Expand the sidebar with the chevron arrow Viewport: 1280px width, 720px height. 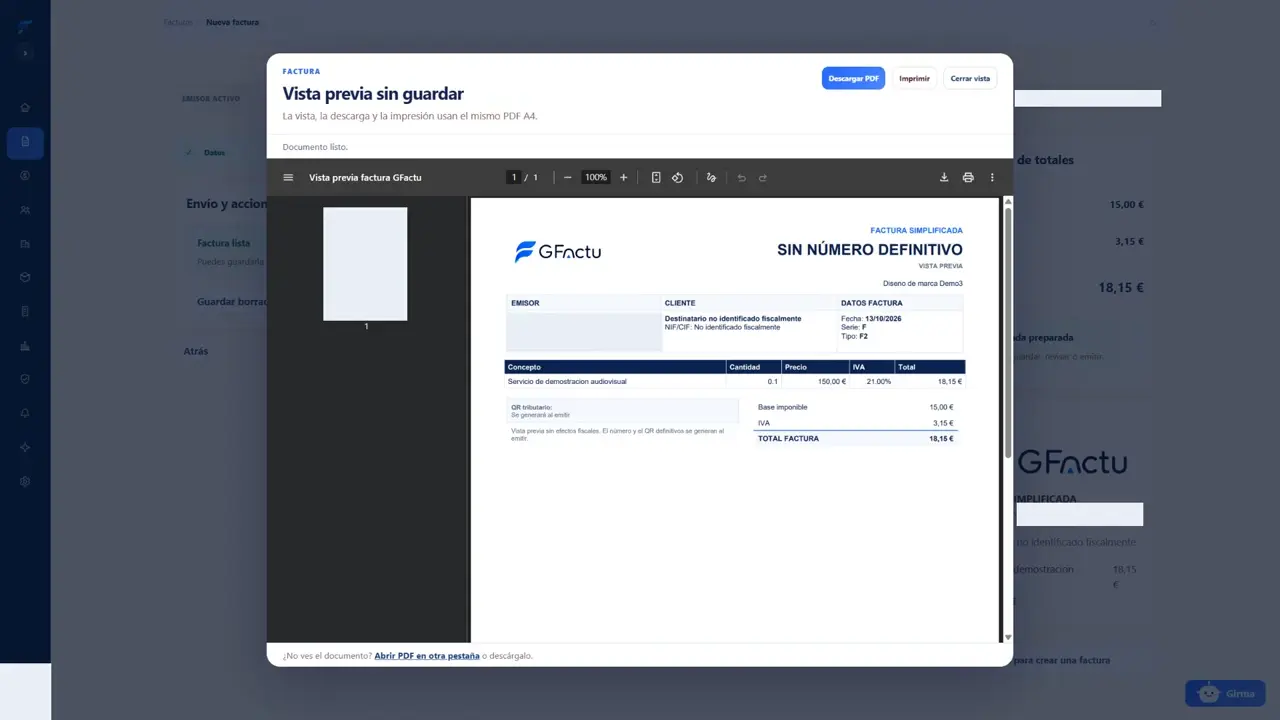tap(25, 53)
